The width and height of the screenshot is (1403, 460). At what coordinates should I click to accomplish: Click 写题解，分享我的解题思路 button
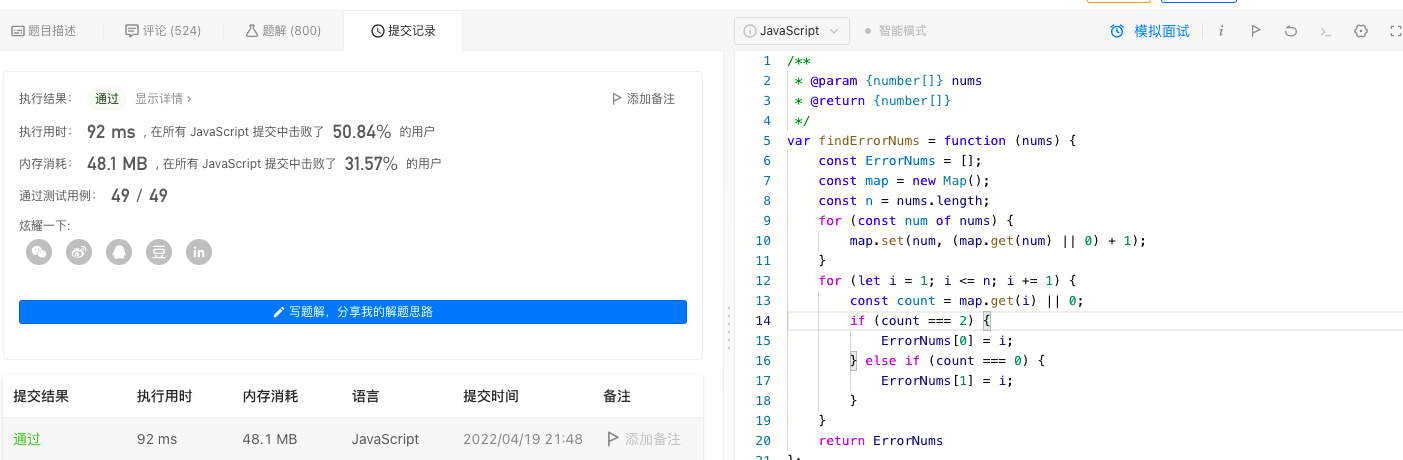[353, 312]
